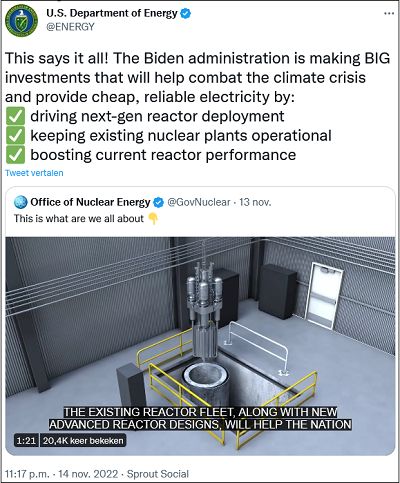Click the Office of Nuclear Energy globe avatar
Screen dimensions: 400x483
pos(20,202)
